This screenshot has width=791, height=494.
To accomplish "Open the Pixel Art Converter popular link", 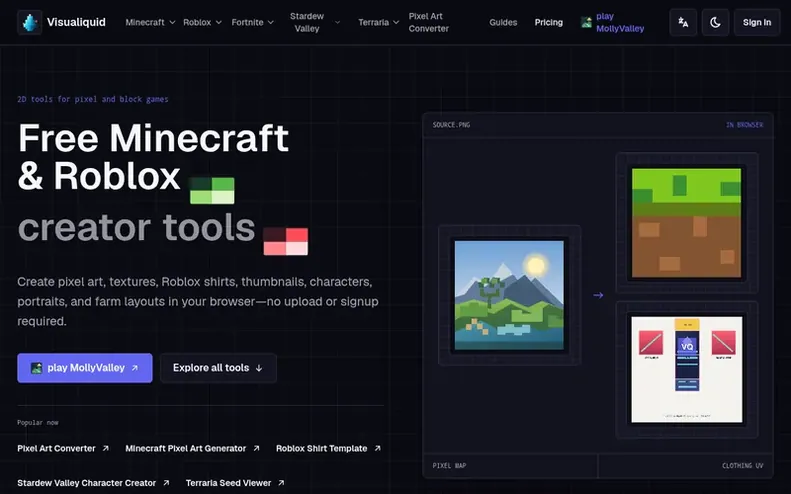I will pyautogui.click(x=63, y=448).
